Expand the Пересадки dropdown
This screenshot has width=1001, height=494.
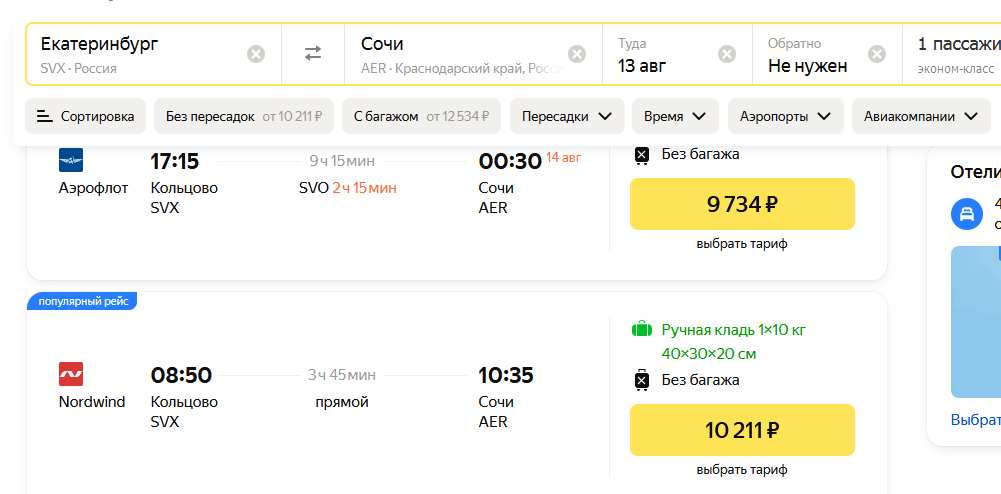point(567,116)
